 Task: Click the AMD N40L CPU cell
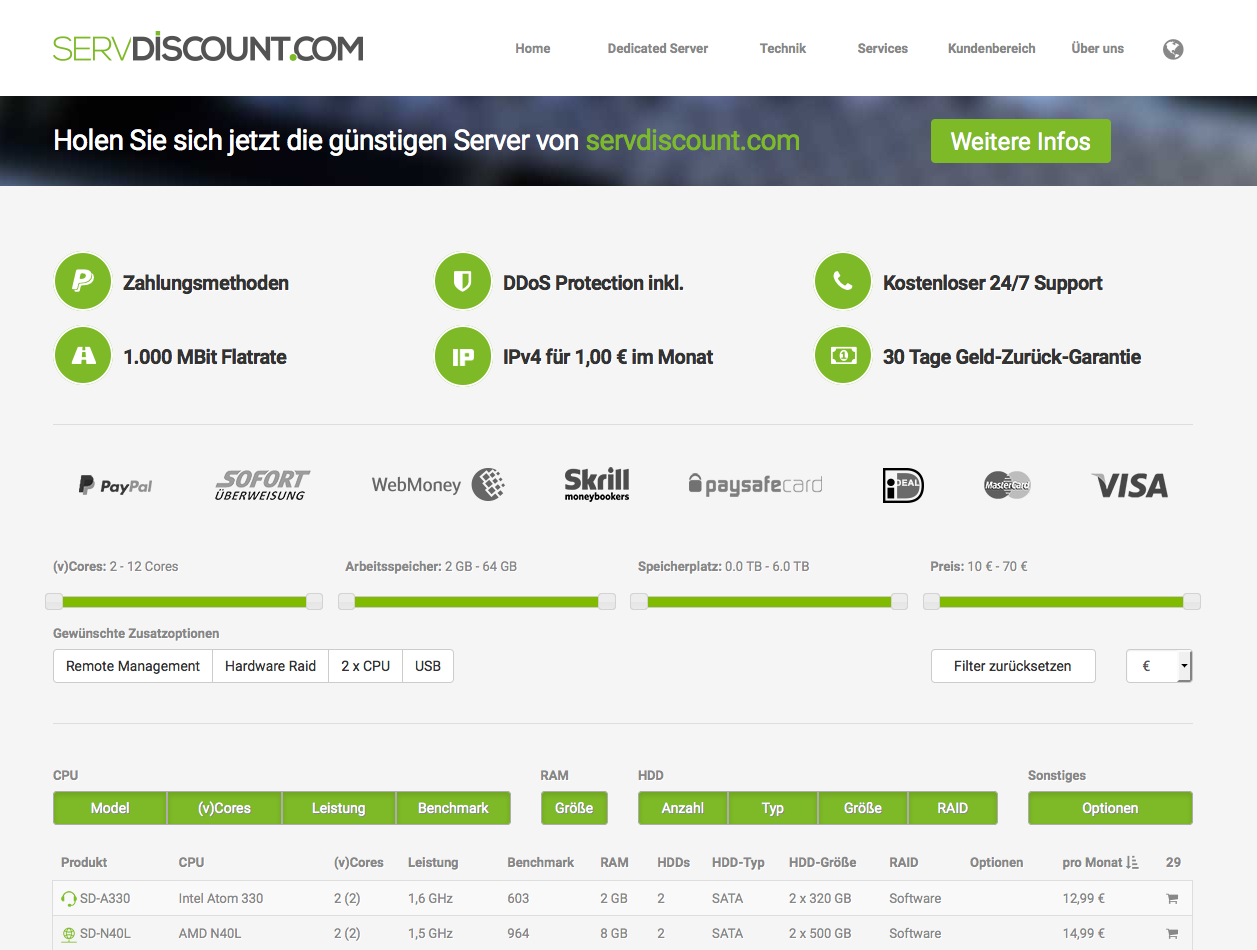tap(210, 934)
